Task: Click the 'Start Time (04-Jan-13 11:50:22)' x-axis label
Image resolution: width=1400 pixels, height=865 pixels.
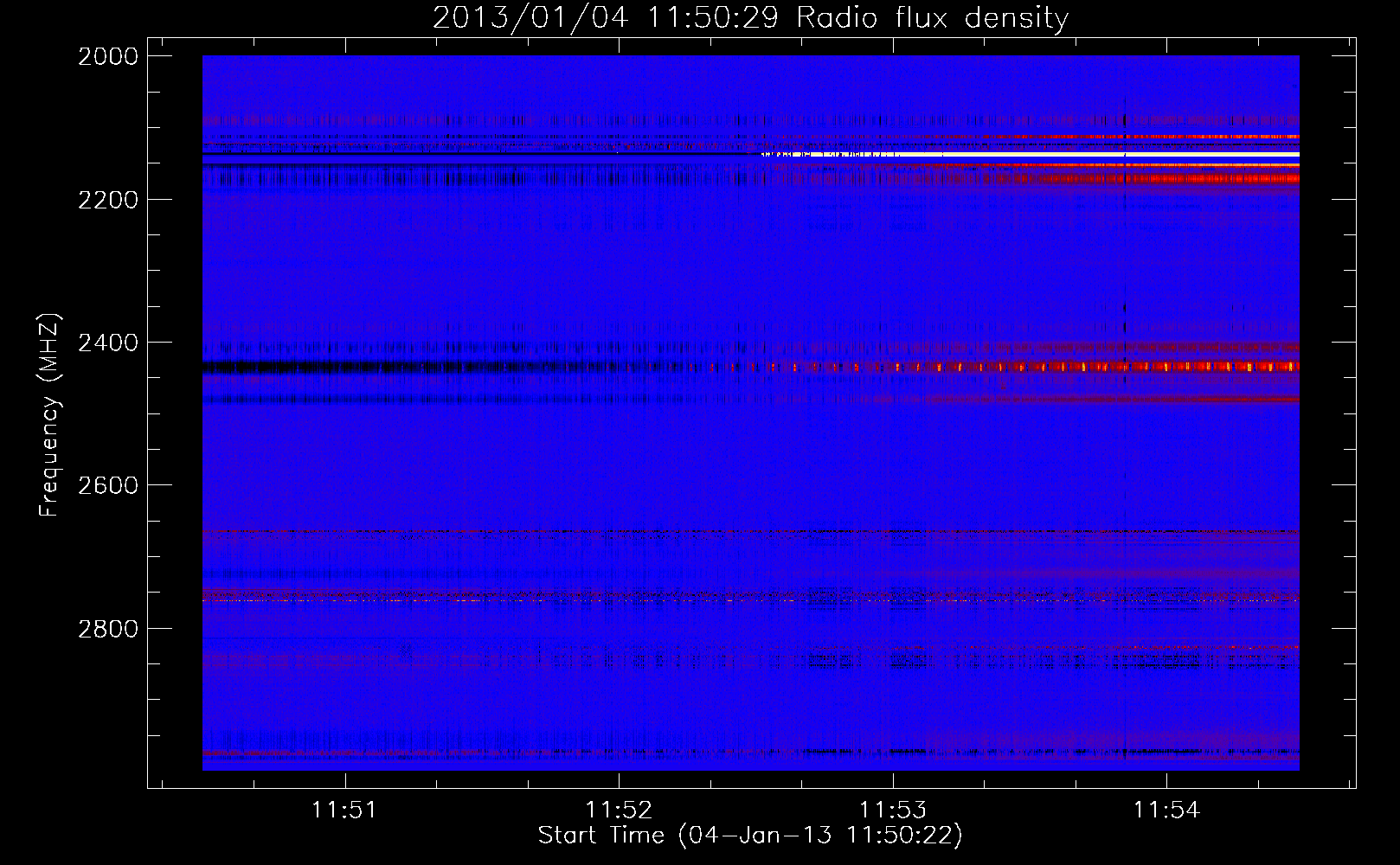Action: pos(750,836)
